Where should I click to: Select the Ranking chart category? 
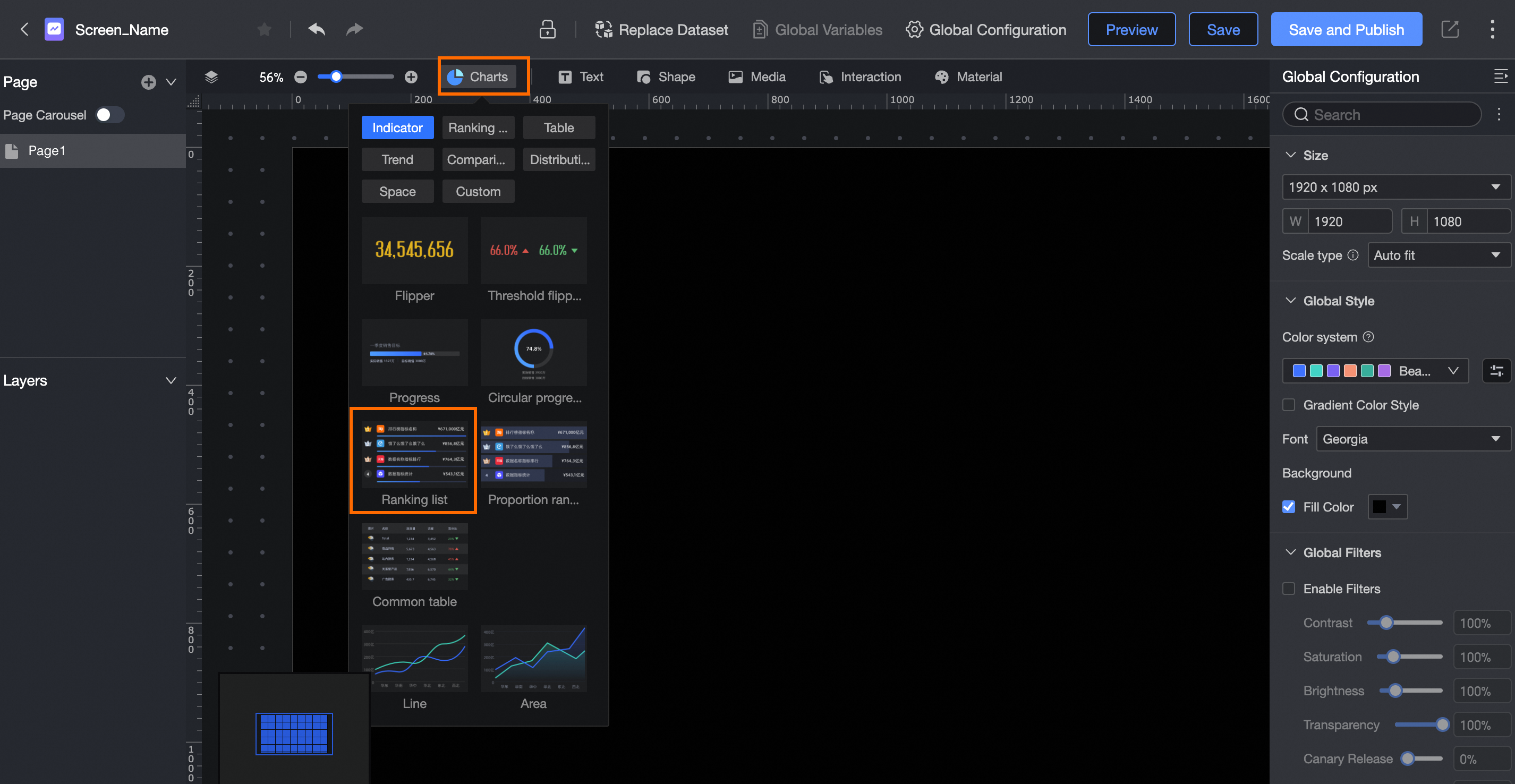click(x=478, y=127)
